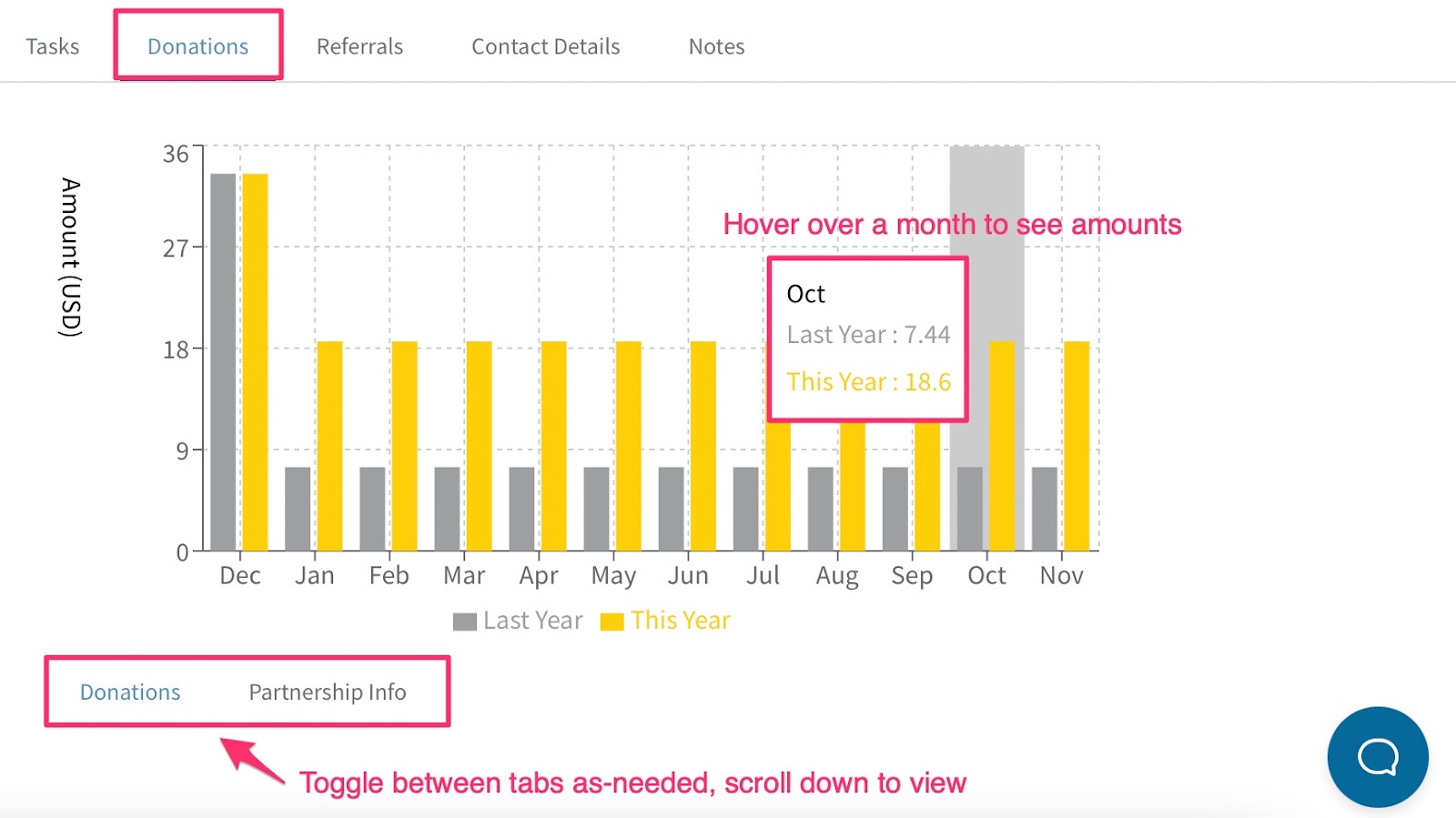Open the Notes tab
This screenshot has height=818, width=1456.
coord(716,46)
